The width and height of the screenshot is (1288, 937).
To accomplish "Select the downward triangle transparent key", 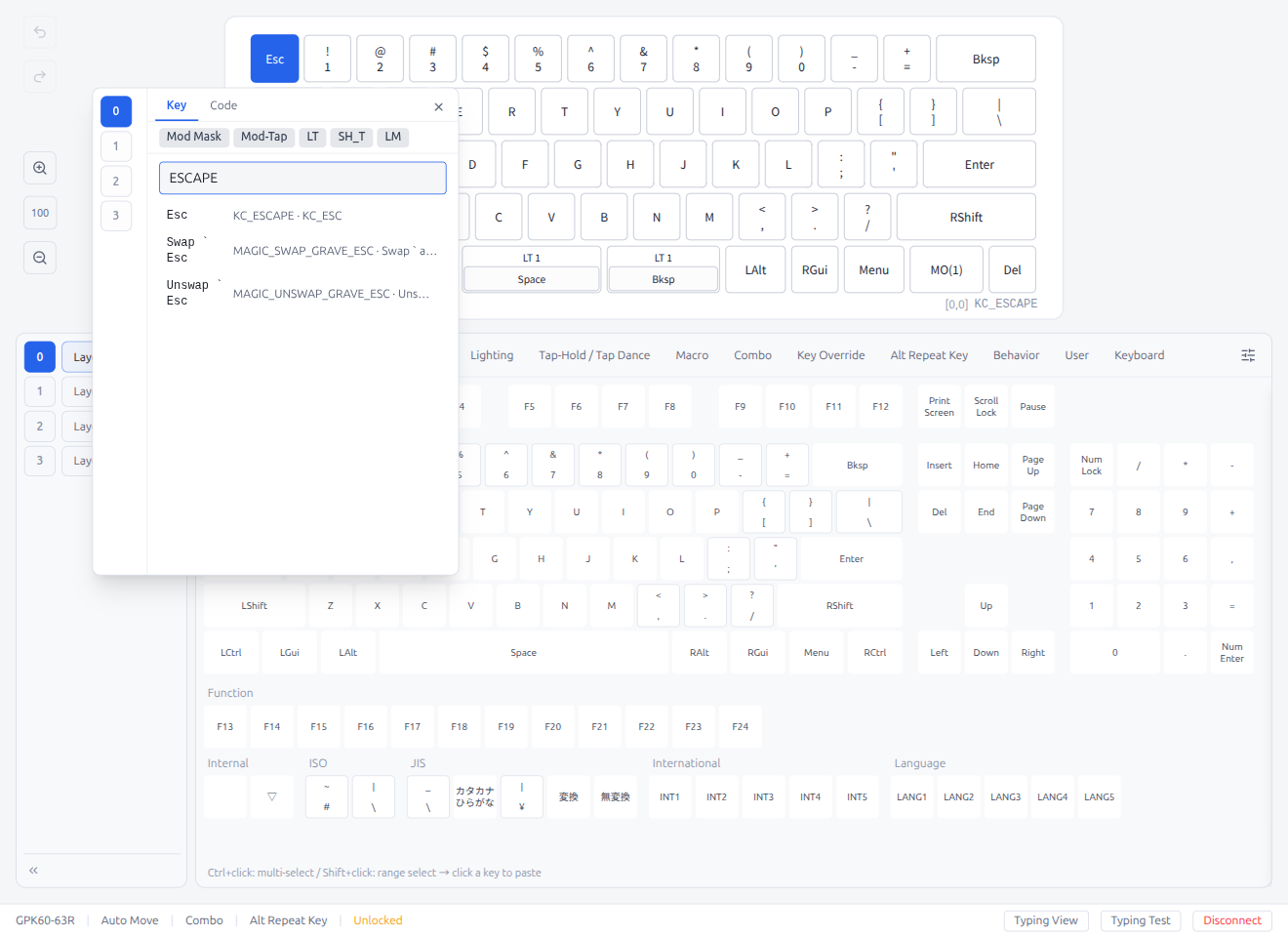I will 272,797.
